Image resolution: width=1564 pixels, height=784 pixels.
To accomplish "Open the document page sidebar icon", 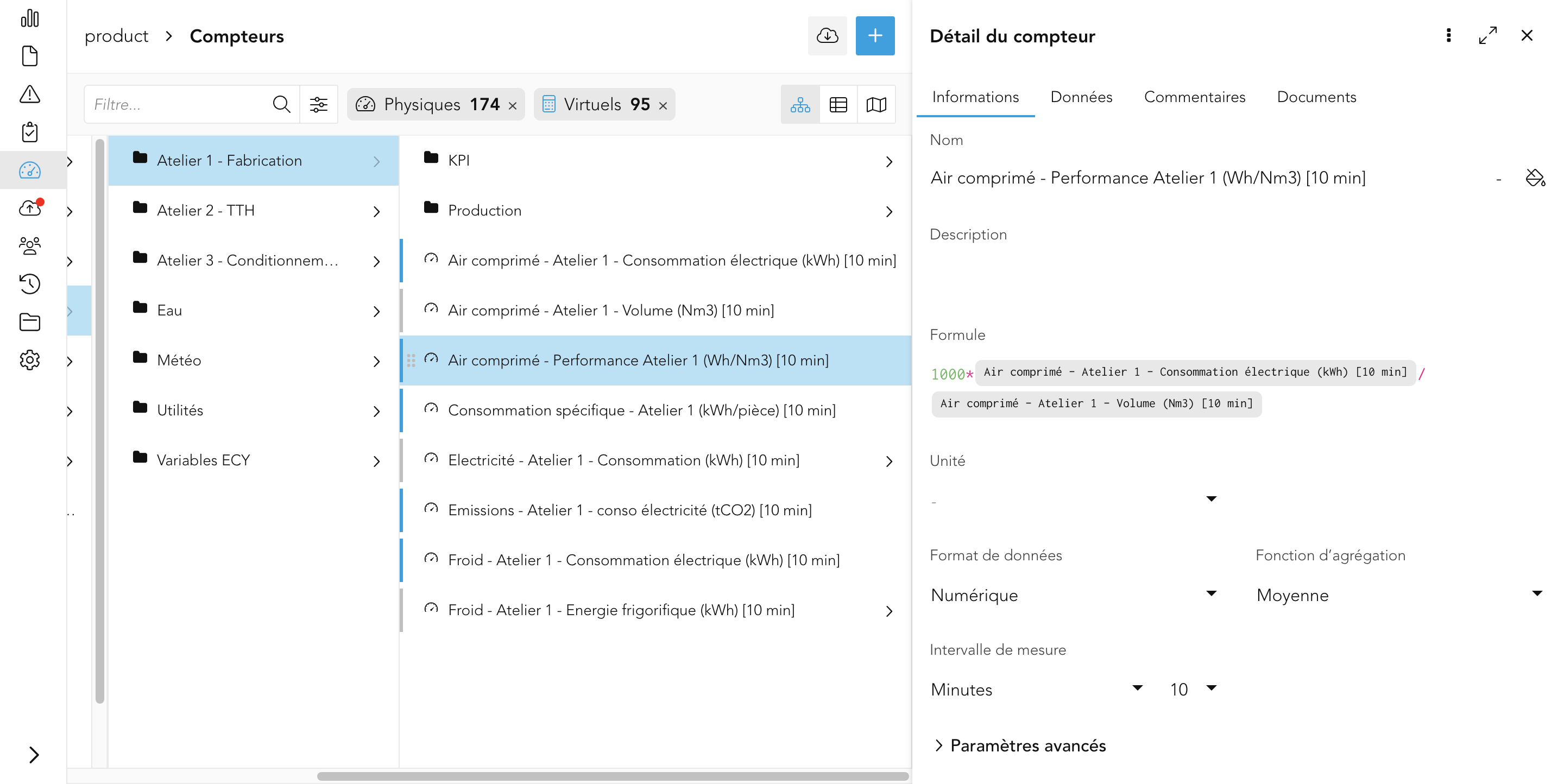I will point(30,56).
